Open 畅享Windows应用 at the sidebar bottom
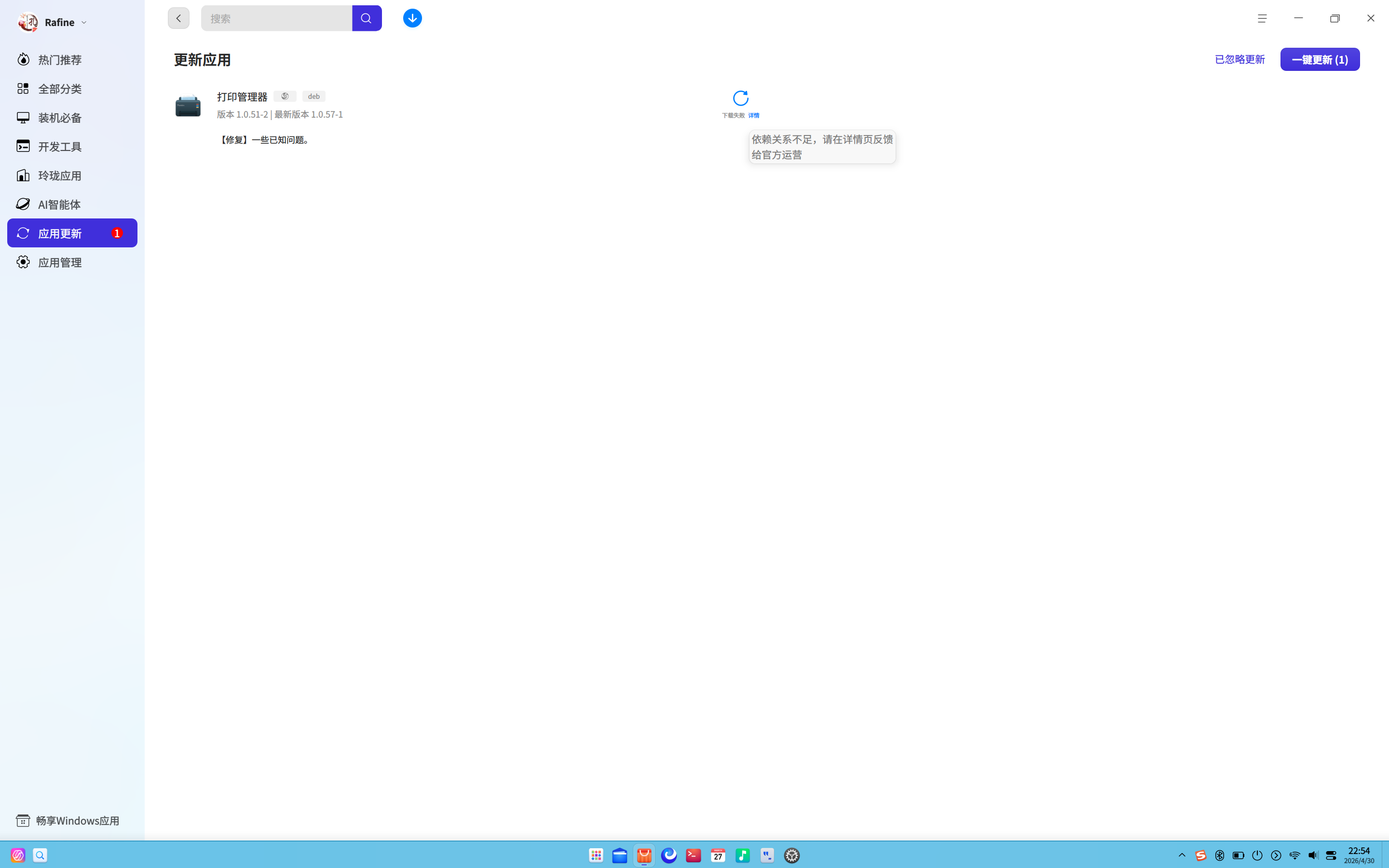The width and height of the screenshot is (1389, 868). (x=77, y=820)
